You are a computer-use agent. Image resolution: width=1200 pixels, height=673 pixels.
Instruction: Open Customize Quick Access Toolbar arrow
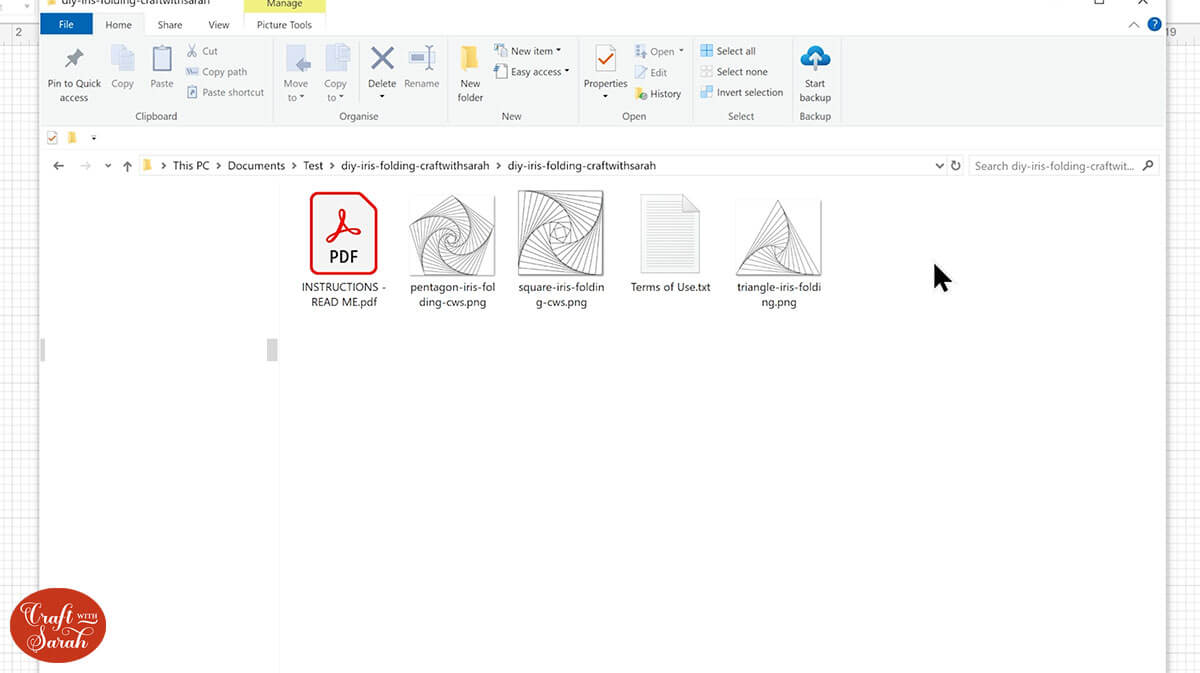[x=93, y=138]
